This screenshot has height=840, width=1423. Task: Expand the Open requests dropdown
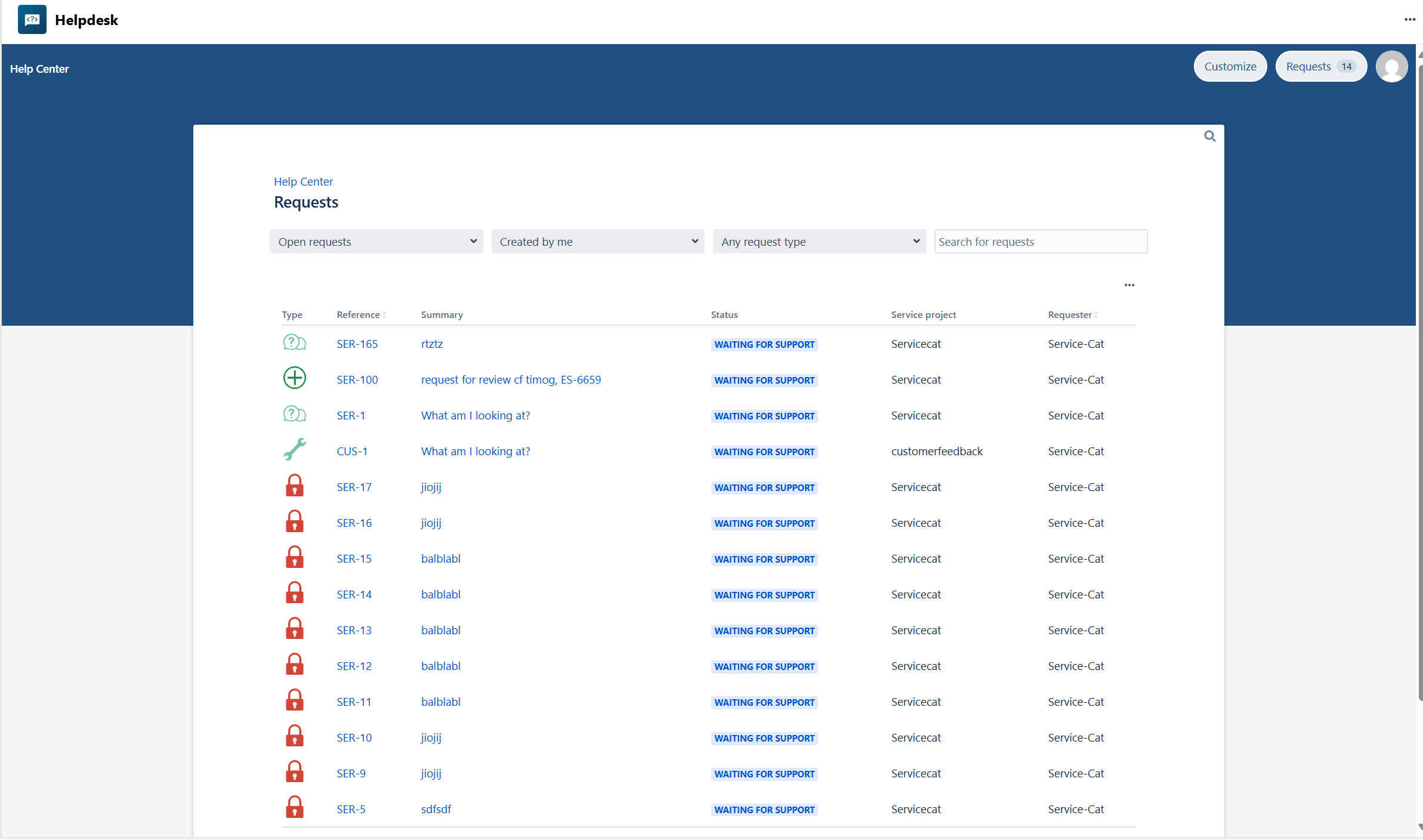tap(376, 242)
